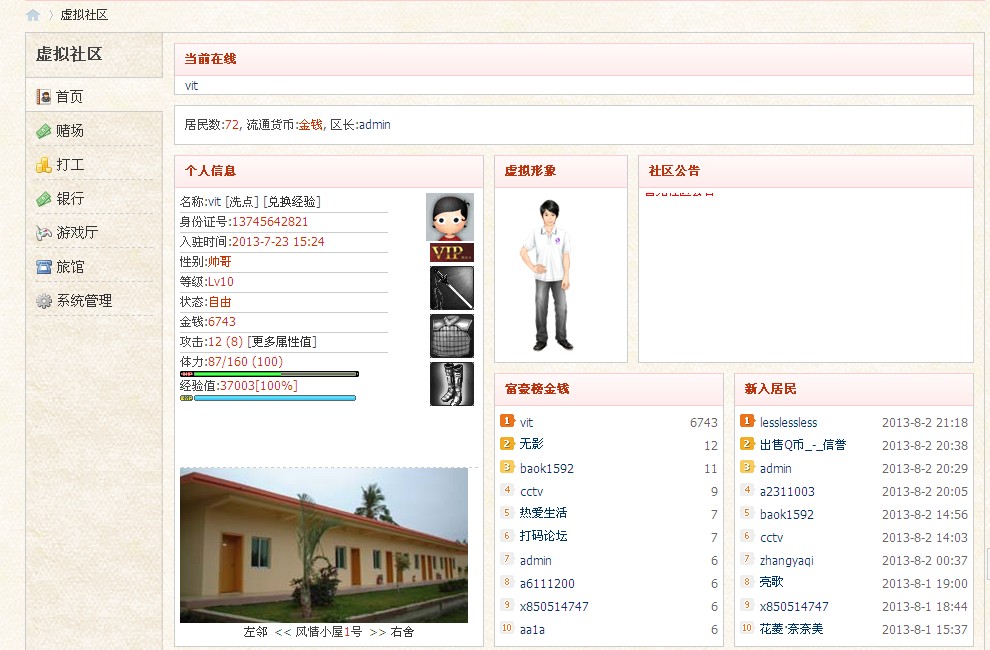990x650 pixels.
Task: Open the 旅馆 hotel section
Action: point(69,267)
